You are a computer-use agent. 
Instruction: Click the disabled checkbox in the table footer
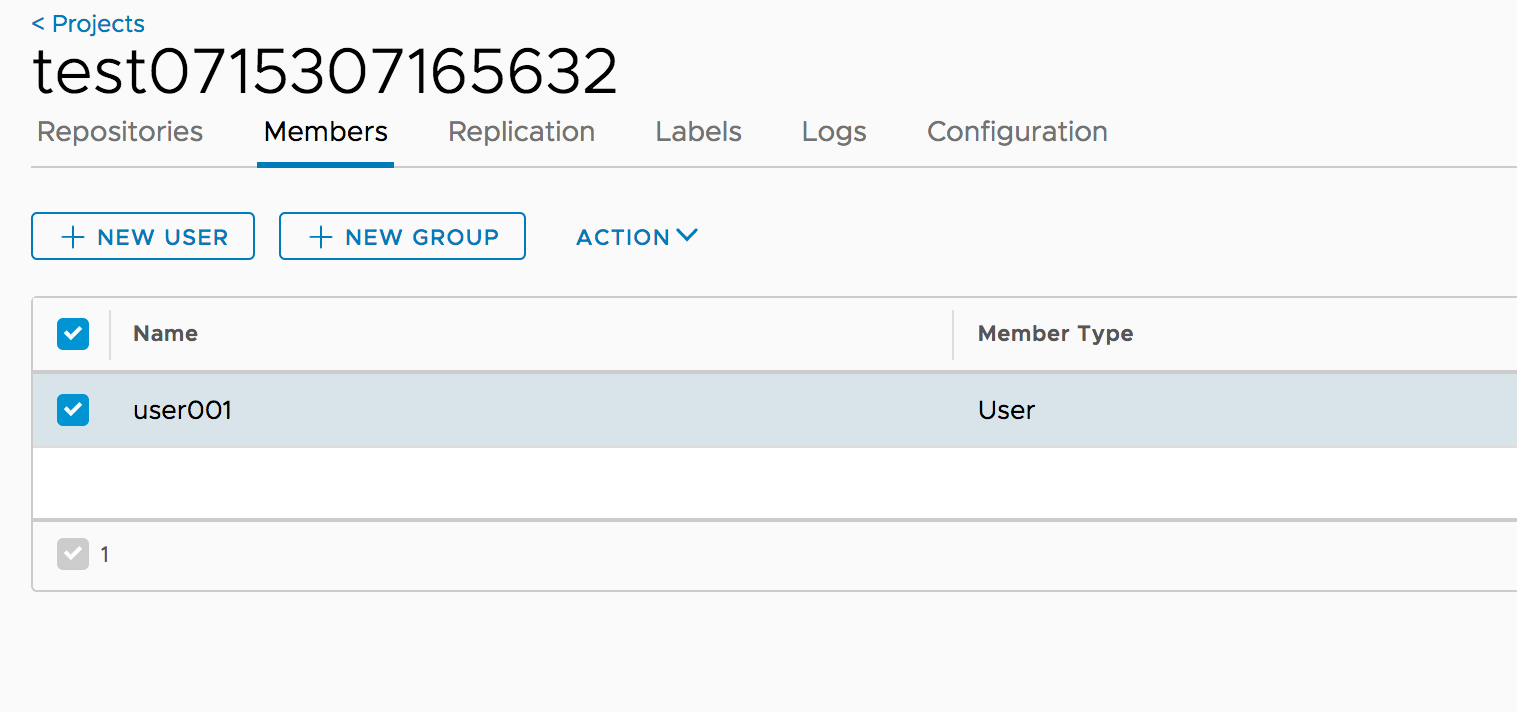click(73, 554)
